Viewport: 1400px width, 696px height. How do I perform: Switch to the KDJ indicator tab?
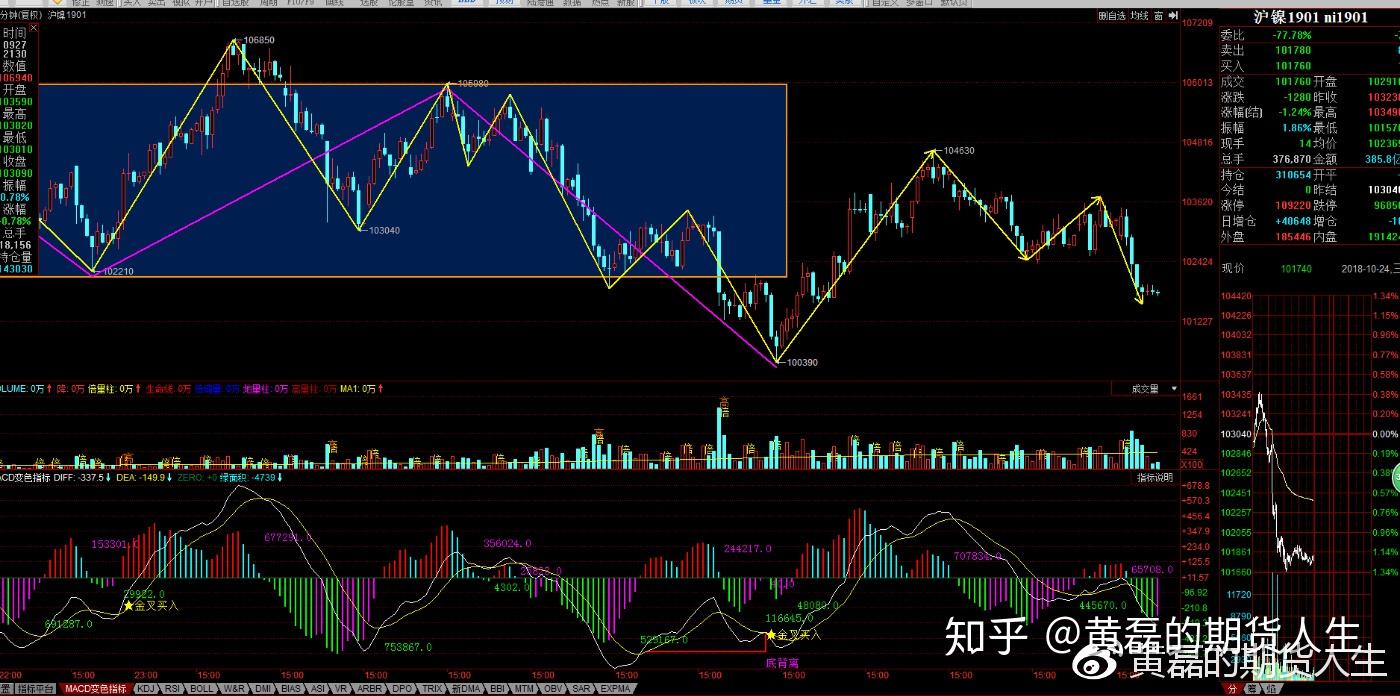pyautogui.click(x=146, y=689)
